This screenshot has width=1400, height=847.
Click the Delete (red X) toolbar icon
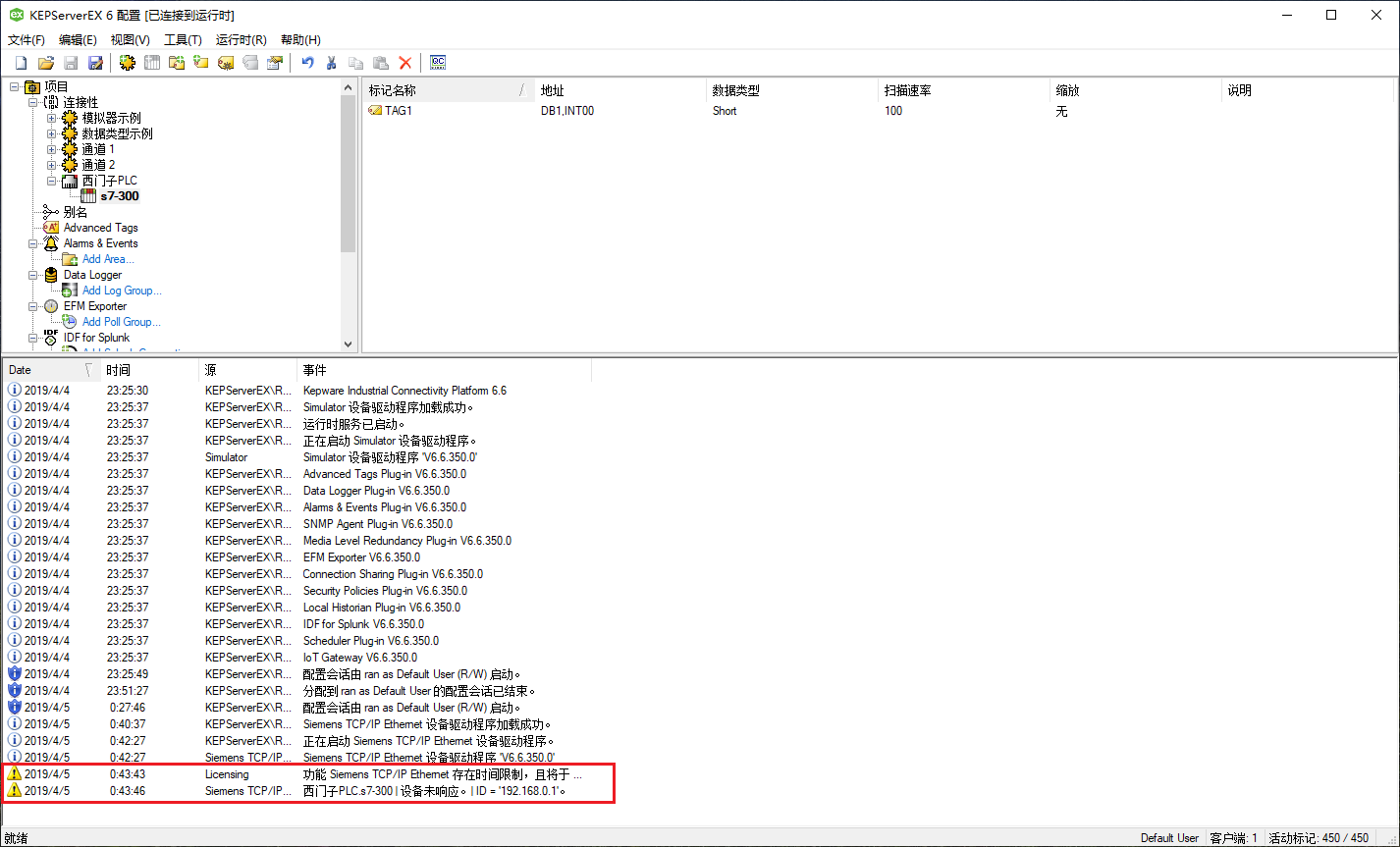[404, 62]
